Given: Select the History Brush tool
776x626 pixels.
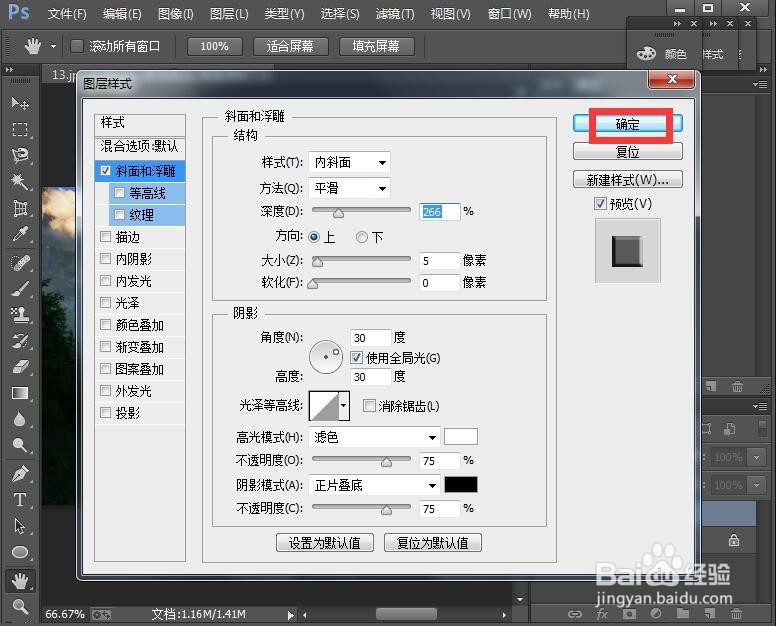Looking at the screenshot, I should pos(20,341).
